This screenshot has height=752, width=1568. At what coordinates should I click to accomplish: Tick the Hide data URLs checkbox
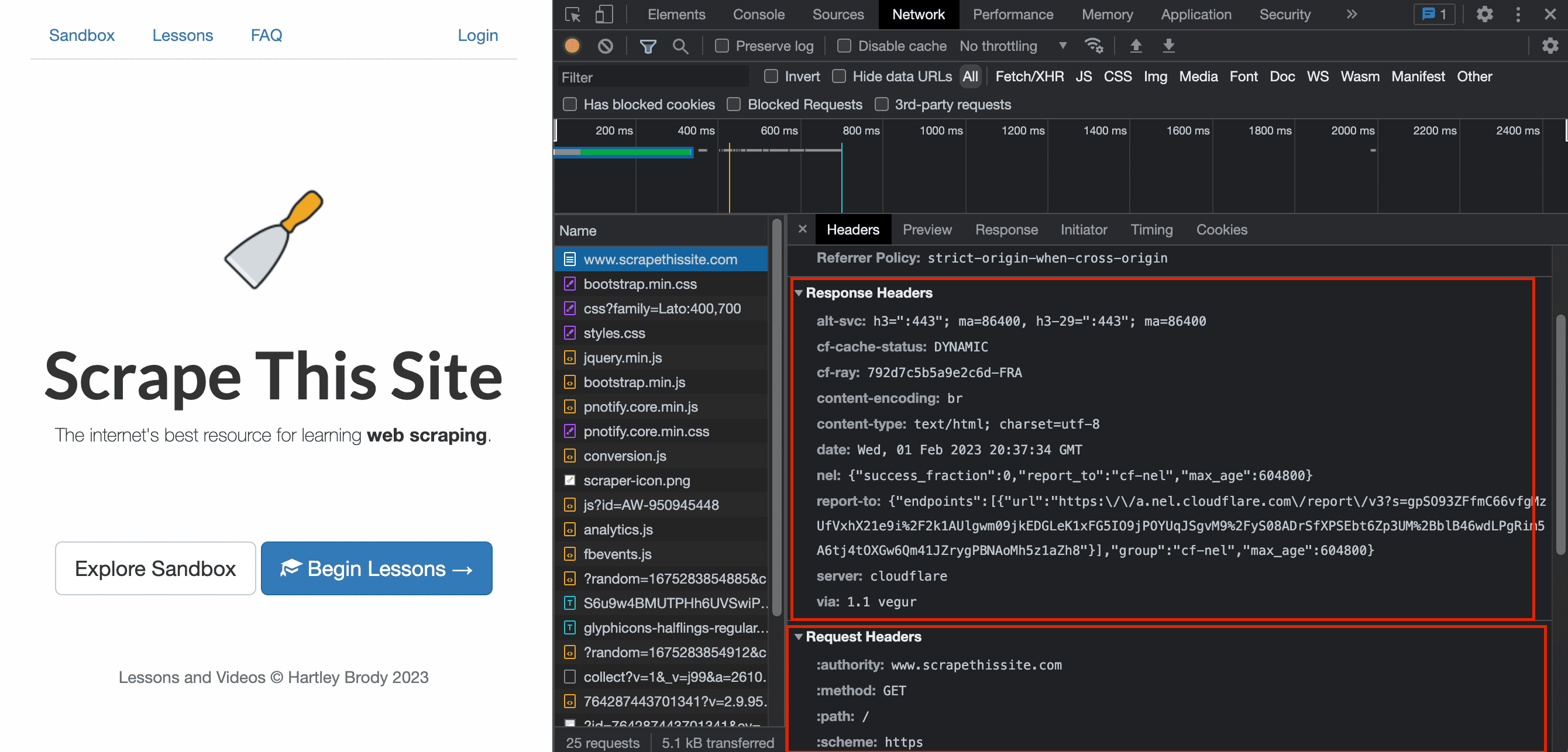(838, 76)
